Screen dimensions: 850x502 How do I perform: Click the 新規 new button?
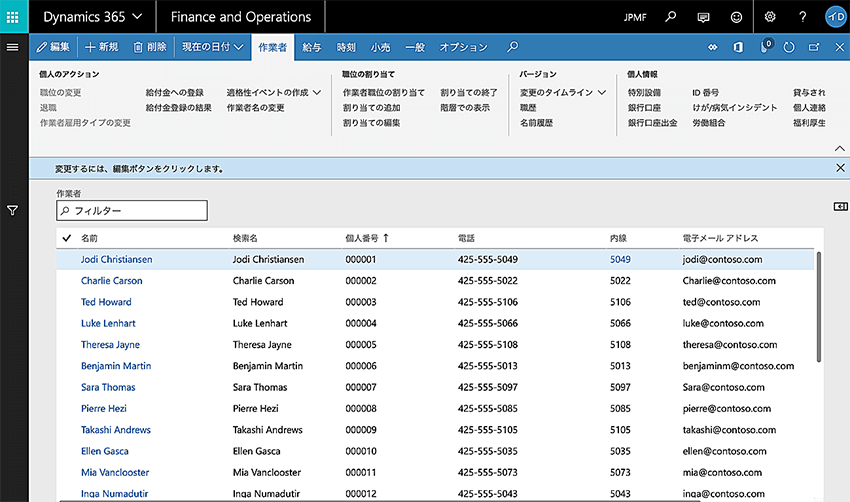tap(101, 47)
